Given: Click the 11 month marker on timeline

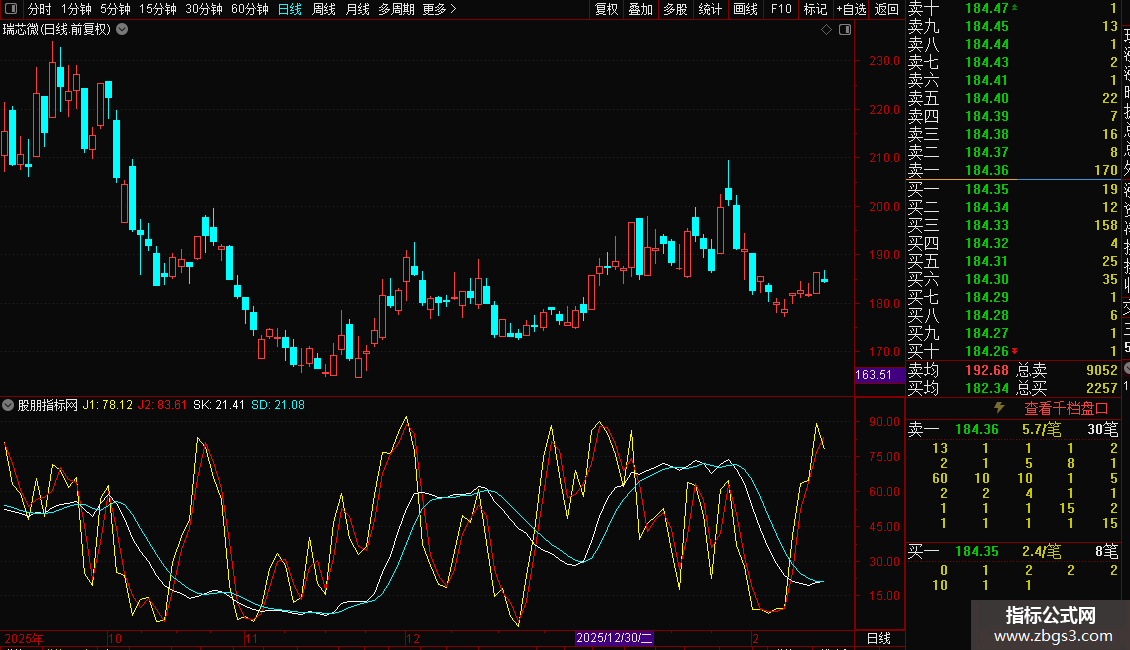Looking at the screenshot, I should [x=251, y=638].
